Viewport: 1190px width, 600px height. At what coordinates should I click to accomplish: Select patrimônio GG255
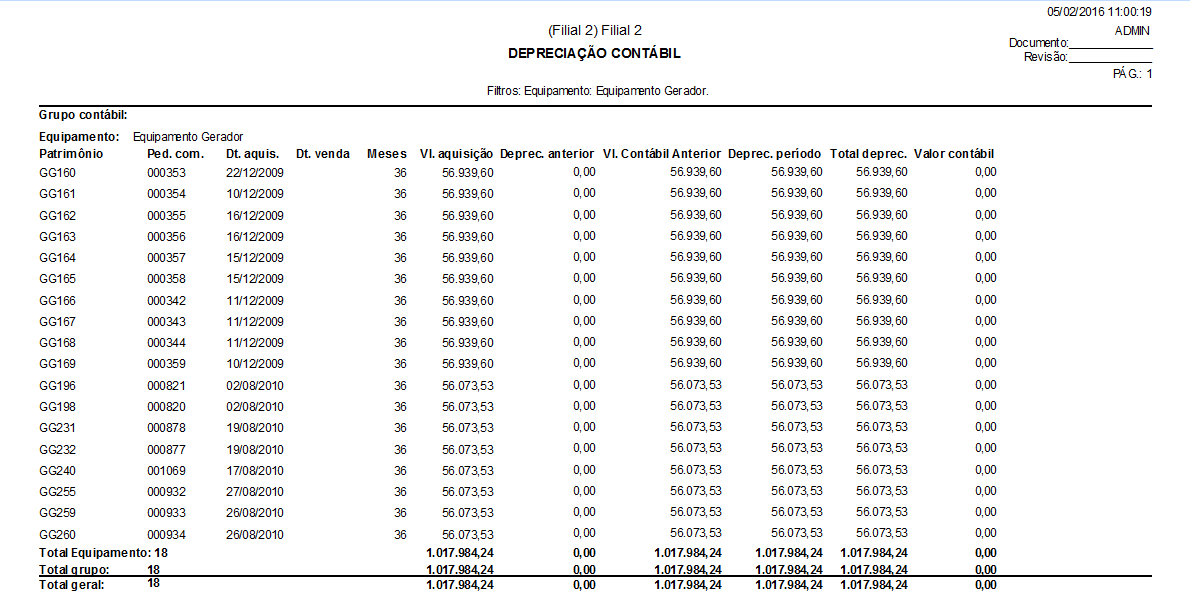[57, 492]
